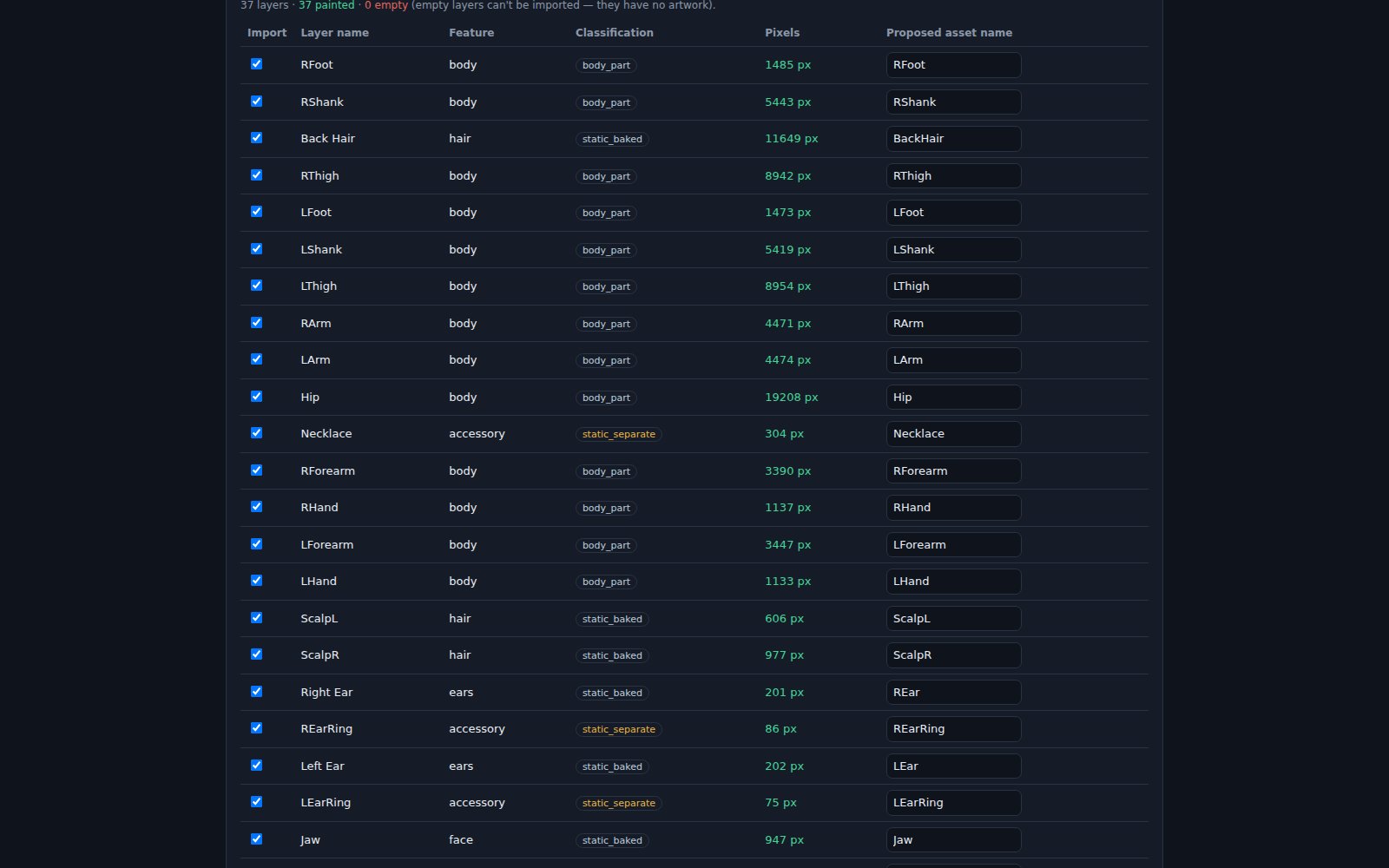
Task: Click the Classification column header
Action: pyautogui.click(x=614, y=32)
